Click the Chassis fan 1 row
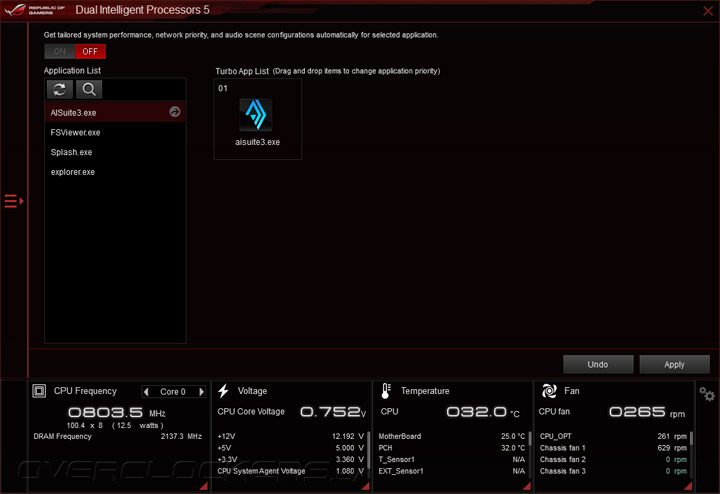Image resolution: width=720 pixels, height=494 pixels. (613, 448)
